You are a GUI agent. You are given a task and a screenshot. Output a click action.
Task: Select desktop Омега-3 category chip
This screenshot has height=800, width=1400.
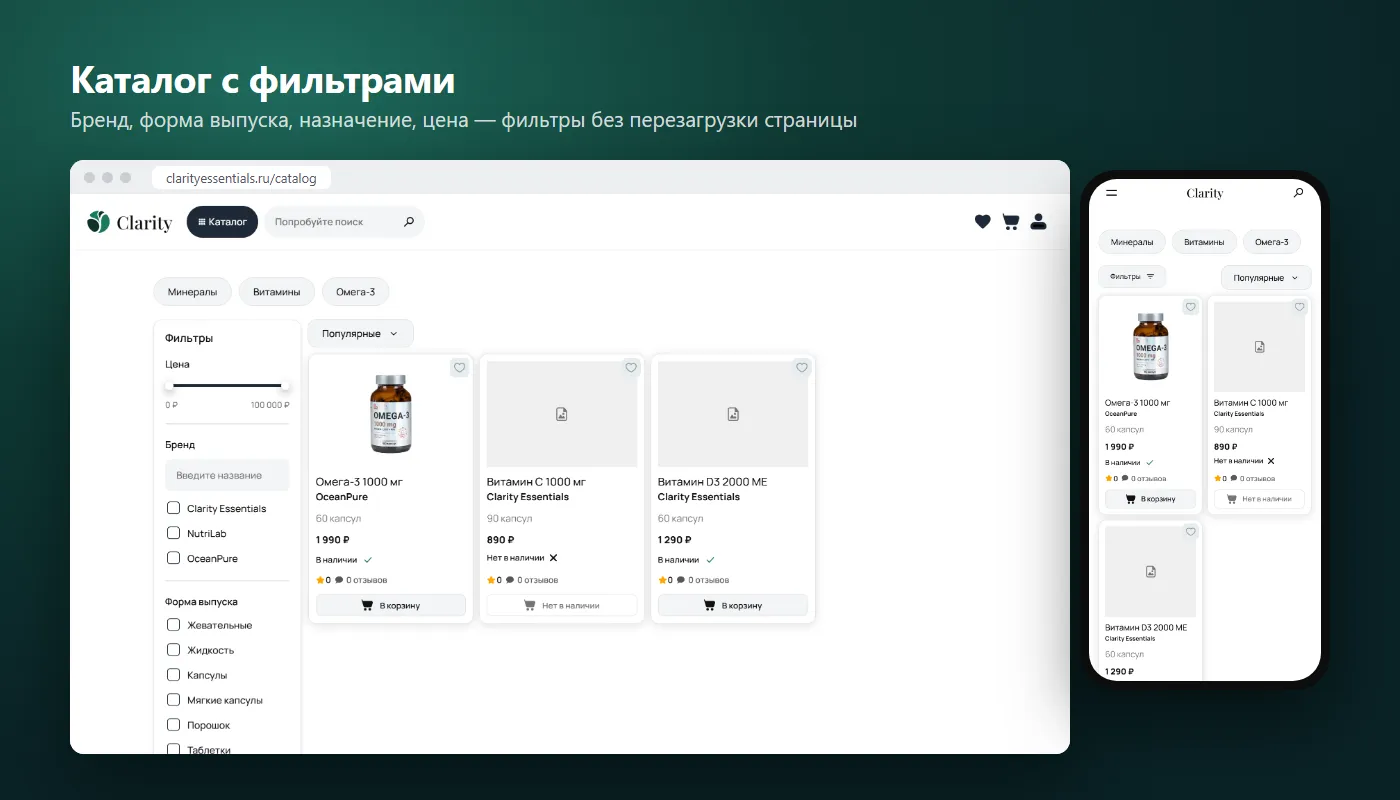click(355, 292)
